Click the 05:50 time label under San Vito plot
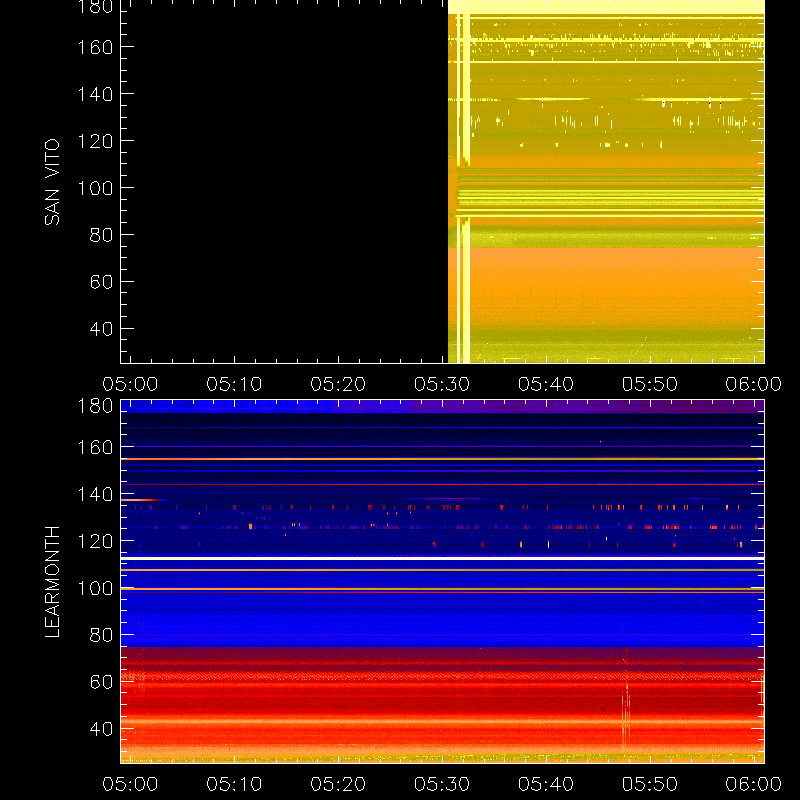Viewport: 800px width, 800px height. [650, 384]
